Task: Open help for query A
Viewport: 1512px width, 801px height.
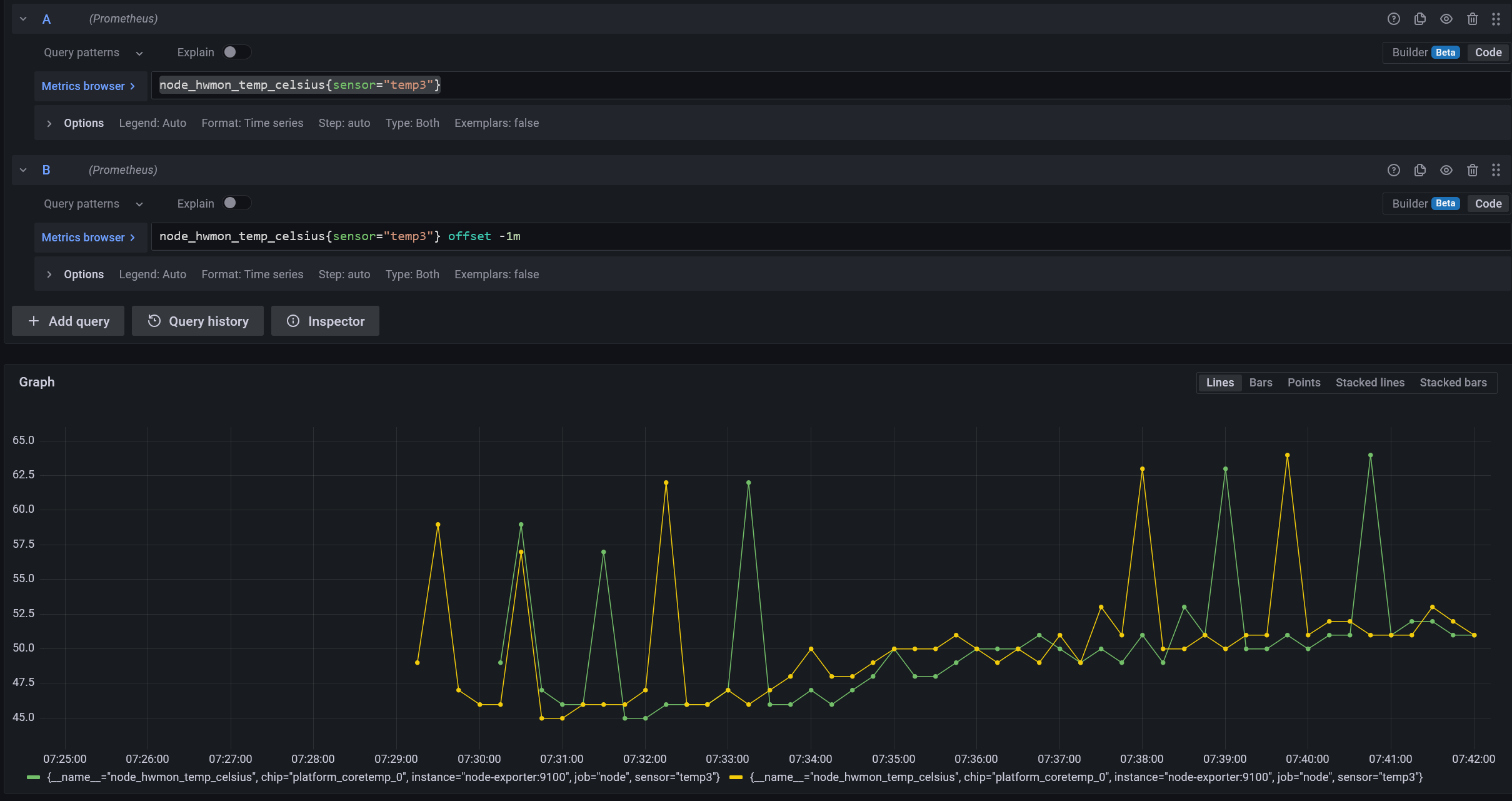Action: click(1393, 19)
